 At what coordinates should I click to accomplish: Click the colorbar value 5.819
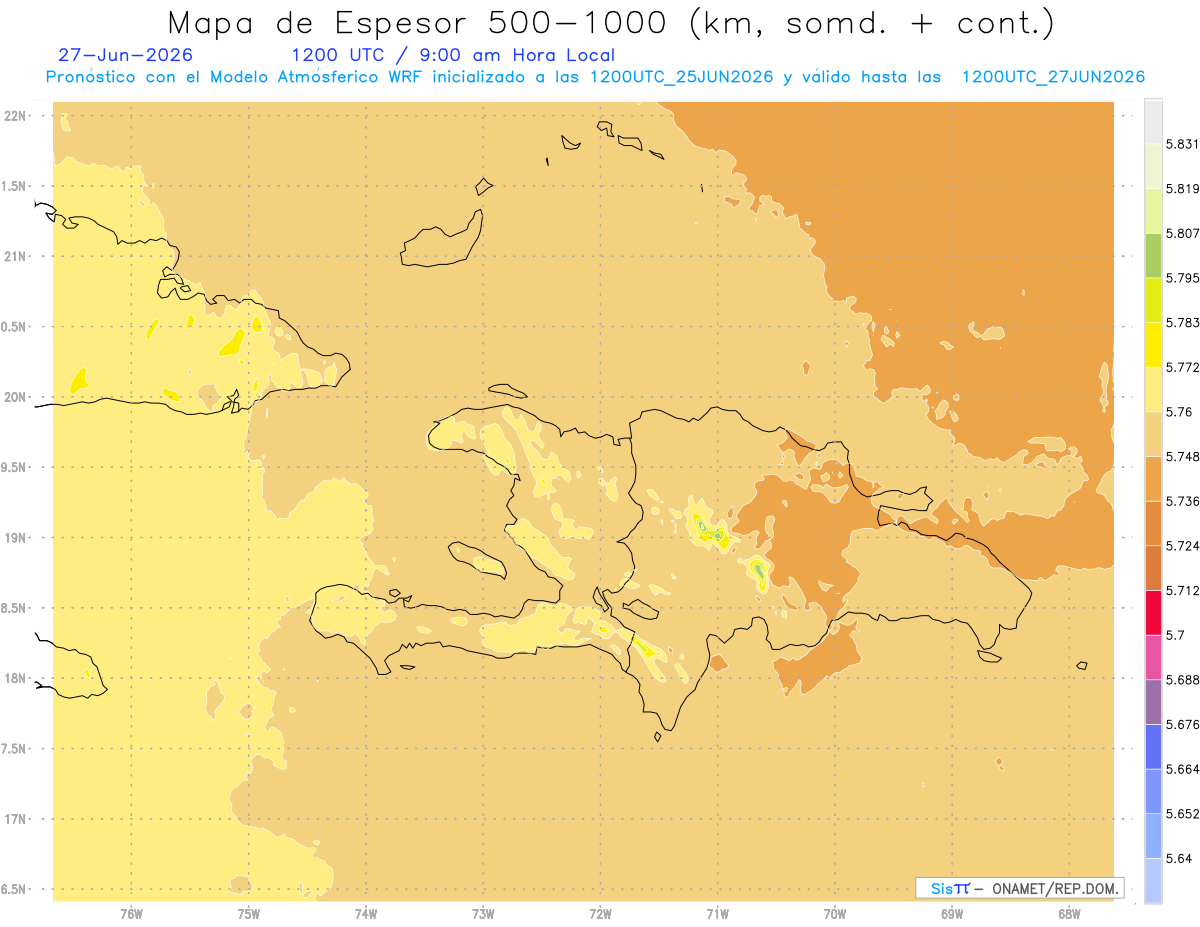pyautogui.click(x=1182, y=188)
